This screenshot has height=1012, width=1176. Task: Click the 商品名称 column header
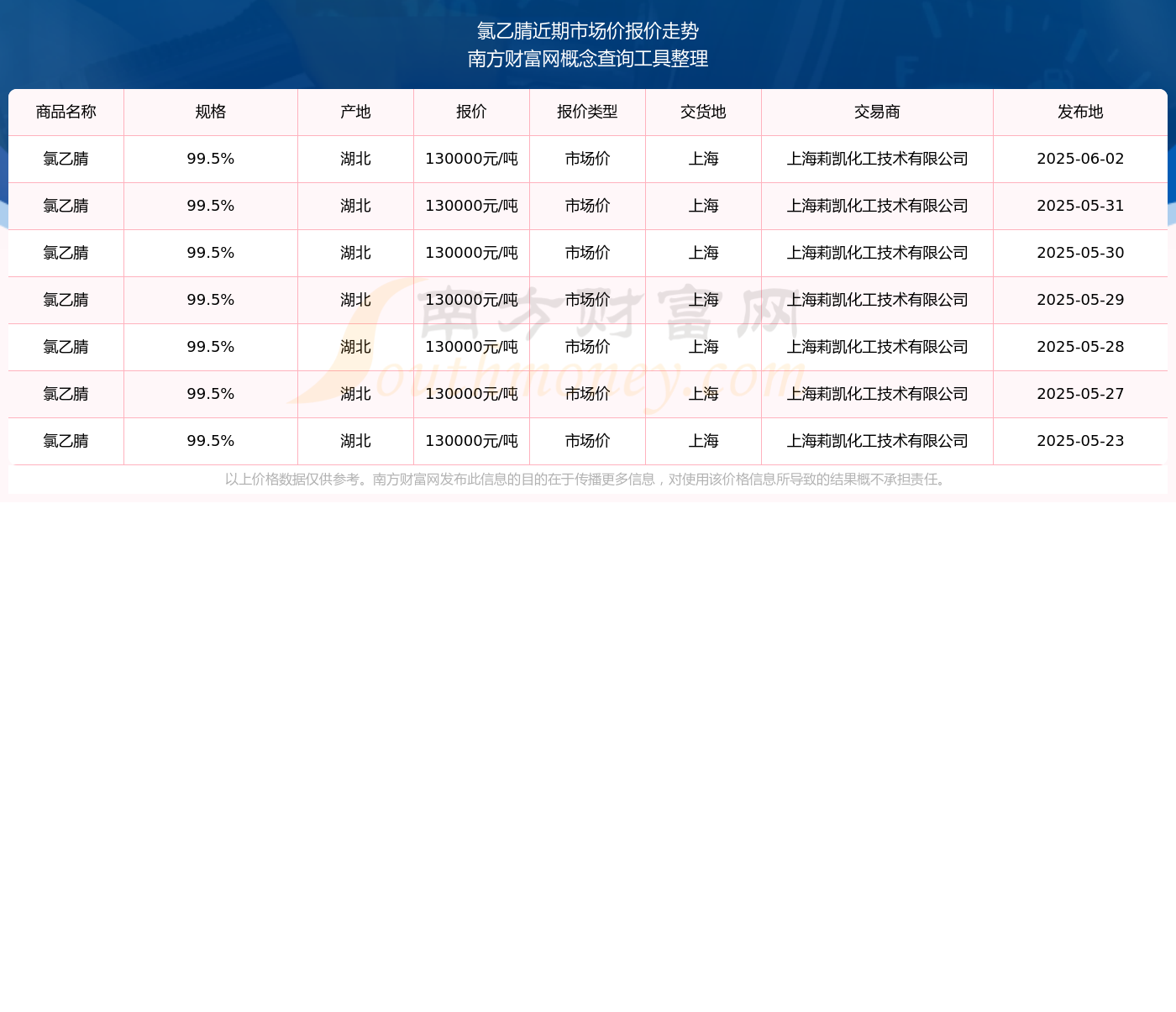pyautogui.click(x=66, y=112)
